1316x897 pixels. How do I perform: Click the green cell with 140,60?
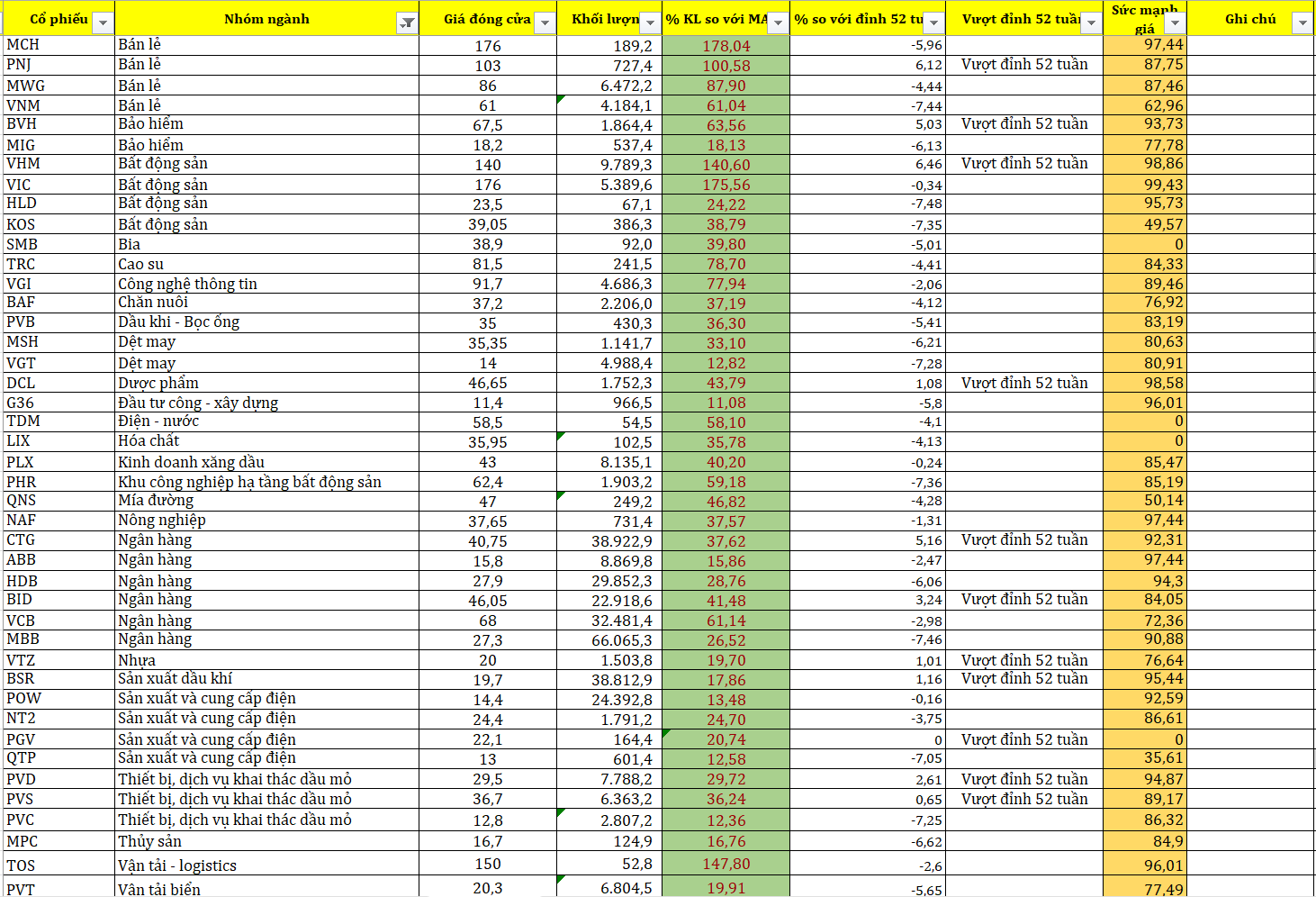tap(726, 164)
